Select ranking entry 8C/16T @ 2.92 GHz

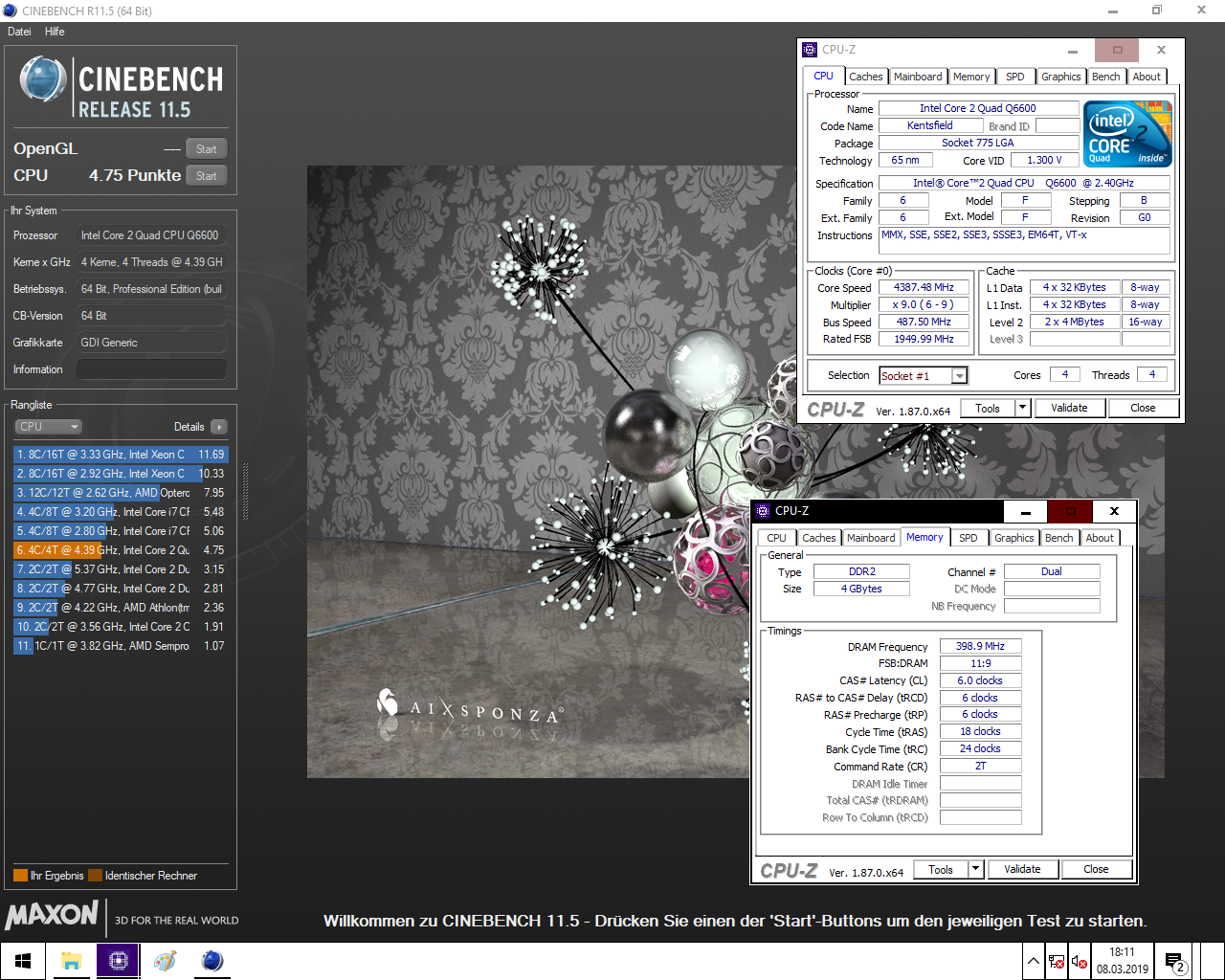121,474
